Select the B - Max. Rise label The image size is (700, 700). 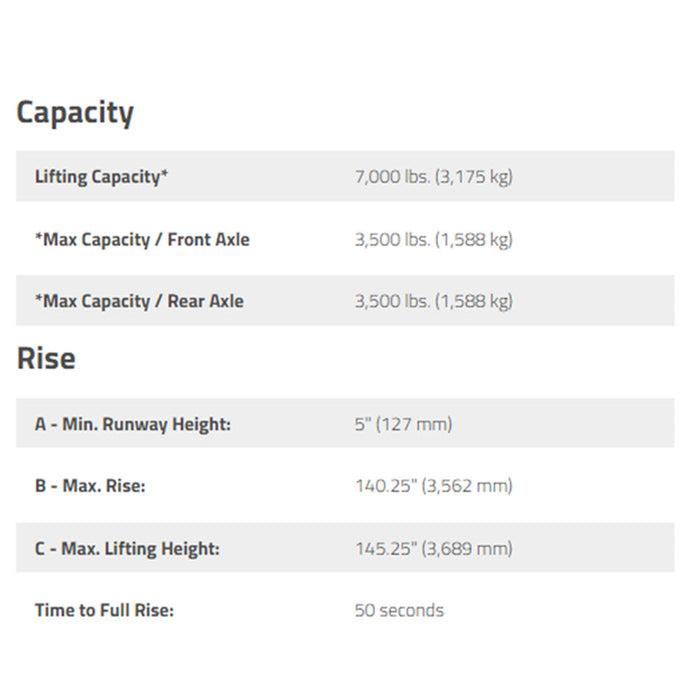(90, 486)
